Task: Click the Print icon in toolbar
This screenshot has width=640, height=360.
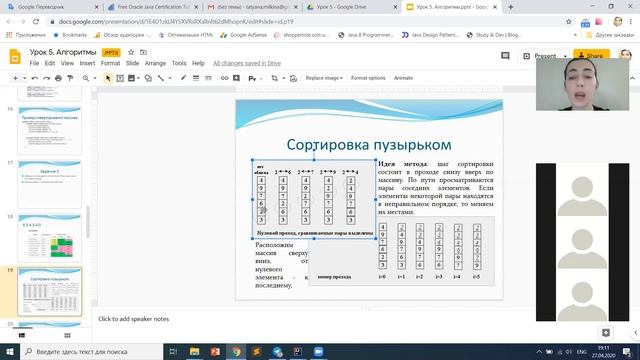Action: (x=58, y=78)
